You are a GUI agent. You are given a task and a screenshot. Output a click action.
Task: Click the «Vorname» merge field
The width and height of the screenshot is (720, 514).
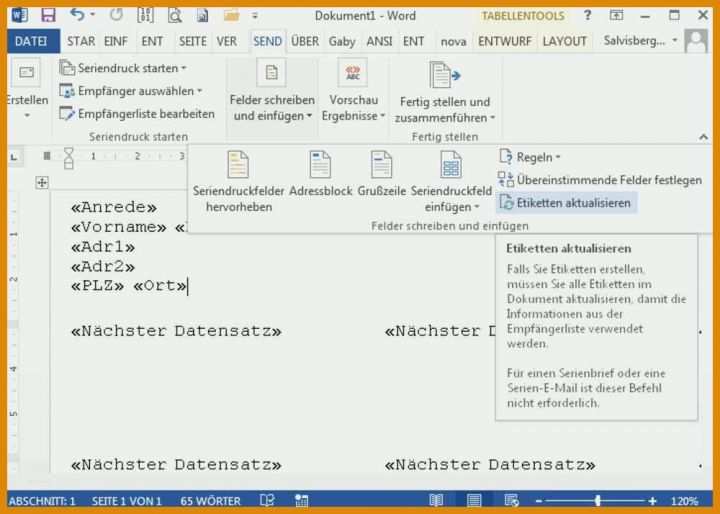pos(118,227)
